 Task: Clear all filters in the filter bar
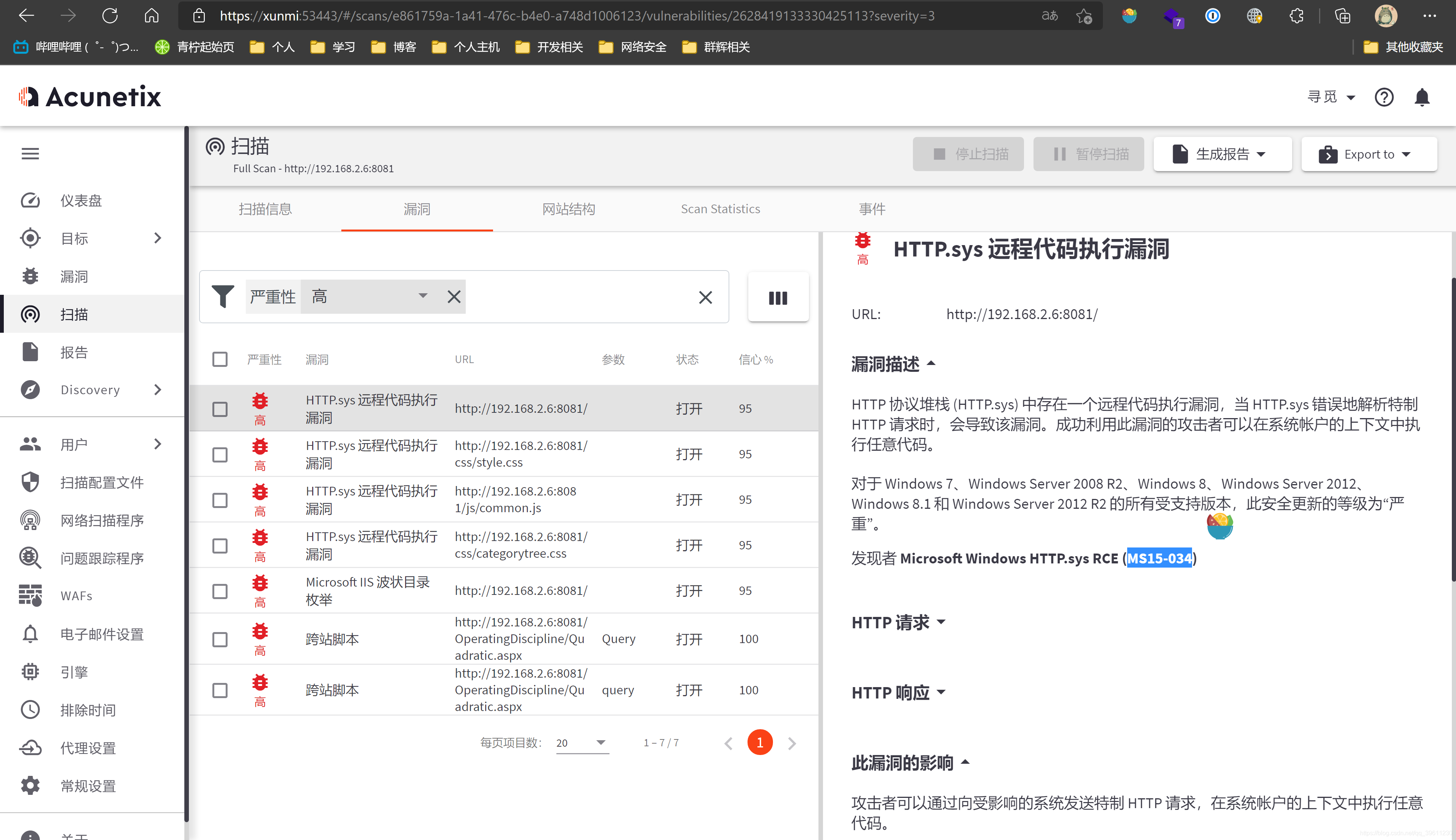[x=705, y=298]
